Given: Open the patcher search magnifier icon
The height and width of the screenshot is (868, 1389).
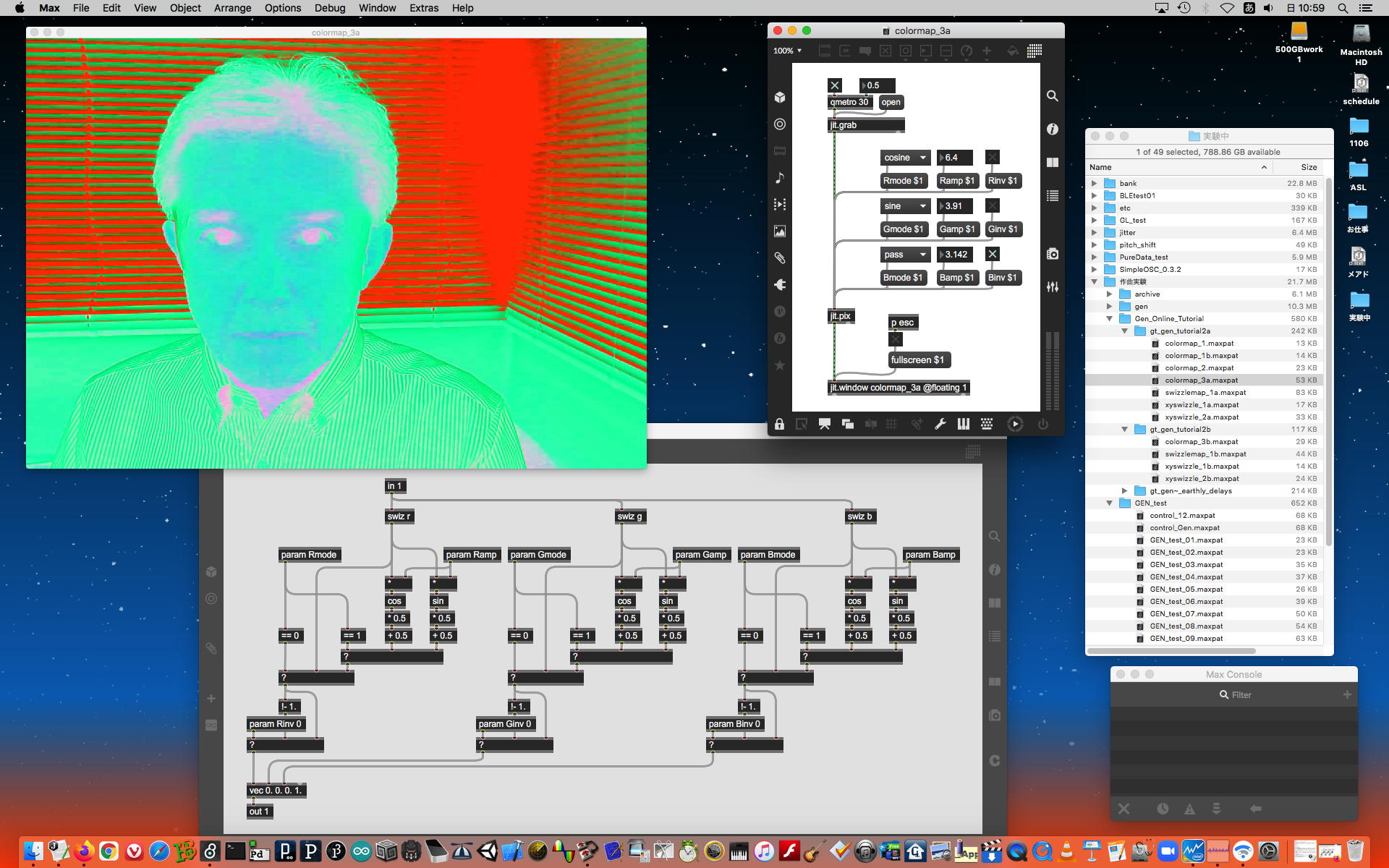Looking at the screenshot, I should pyautogui.click(x=1053, y=96).
